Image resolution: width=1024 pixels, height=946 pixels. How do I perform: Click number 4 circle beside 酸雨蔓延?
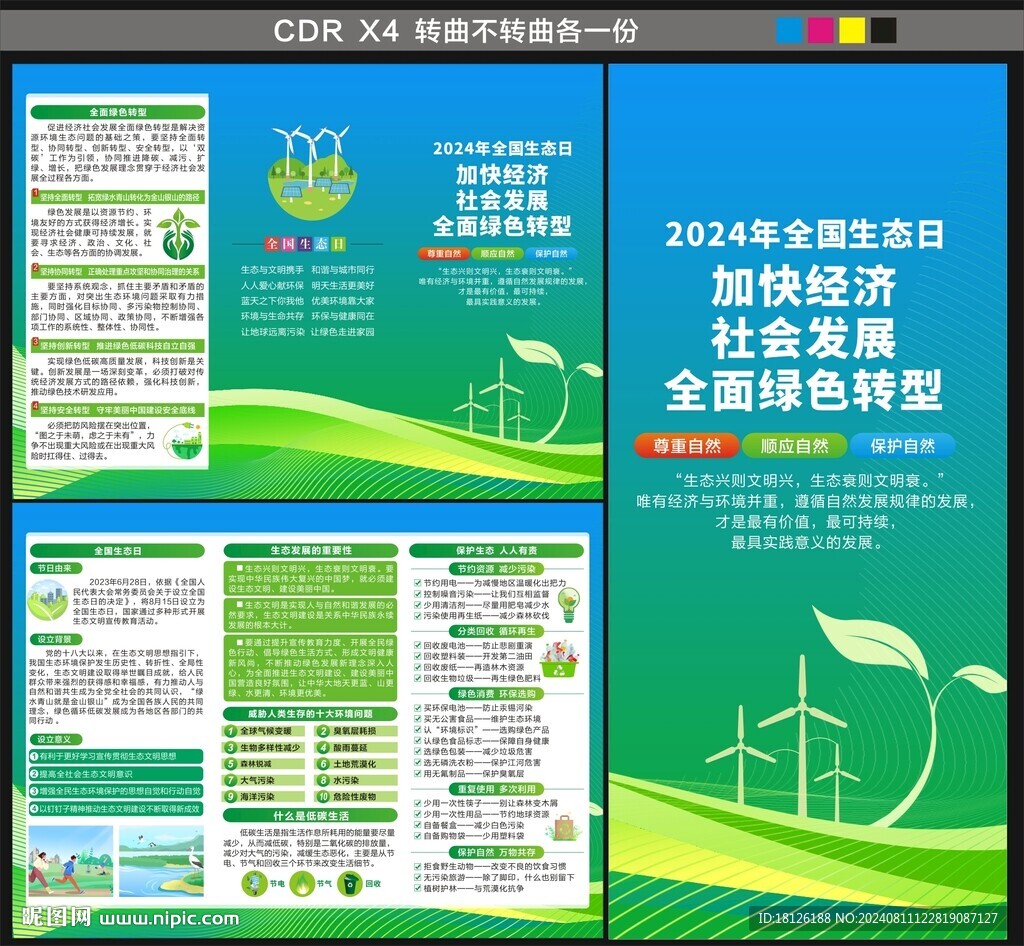pos(323,748)
